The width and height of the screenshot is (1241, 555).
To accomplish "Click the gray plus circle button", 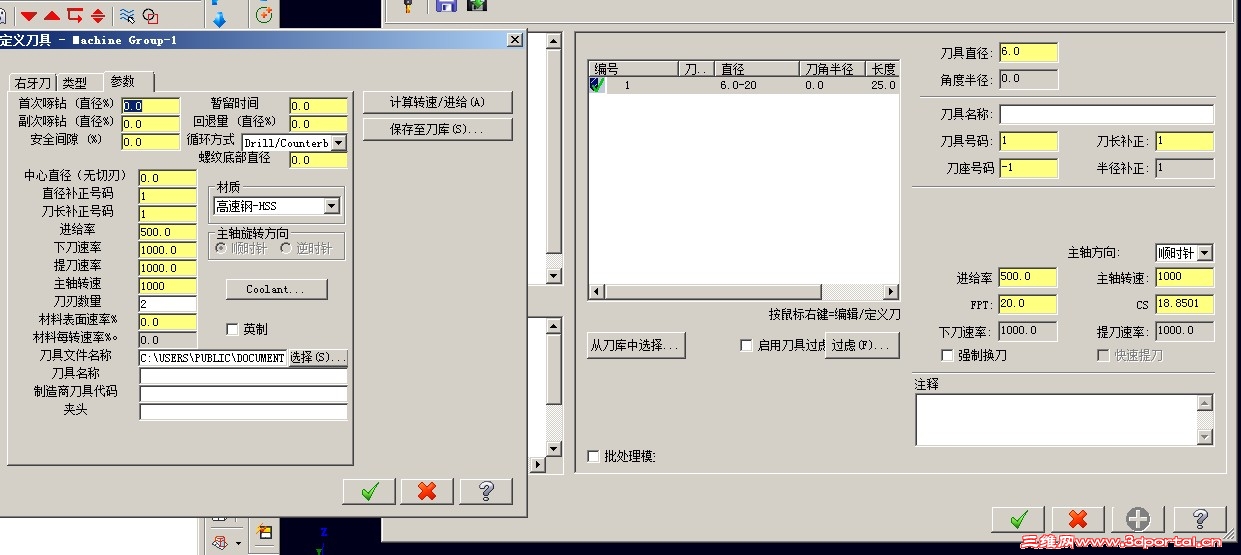I will [x=1138, y=519].
